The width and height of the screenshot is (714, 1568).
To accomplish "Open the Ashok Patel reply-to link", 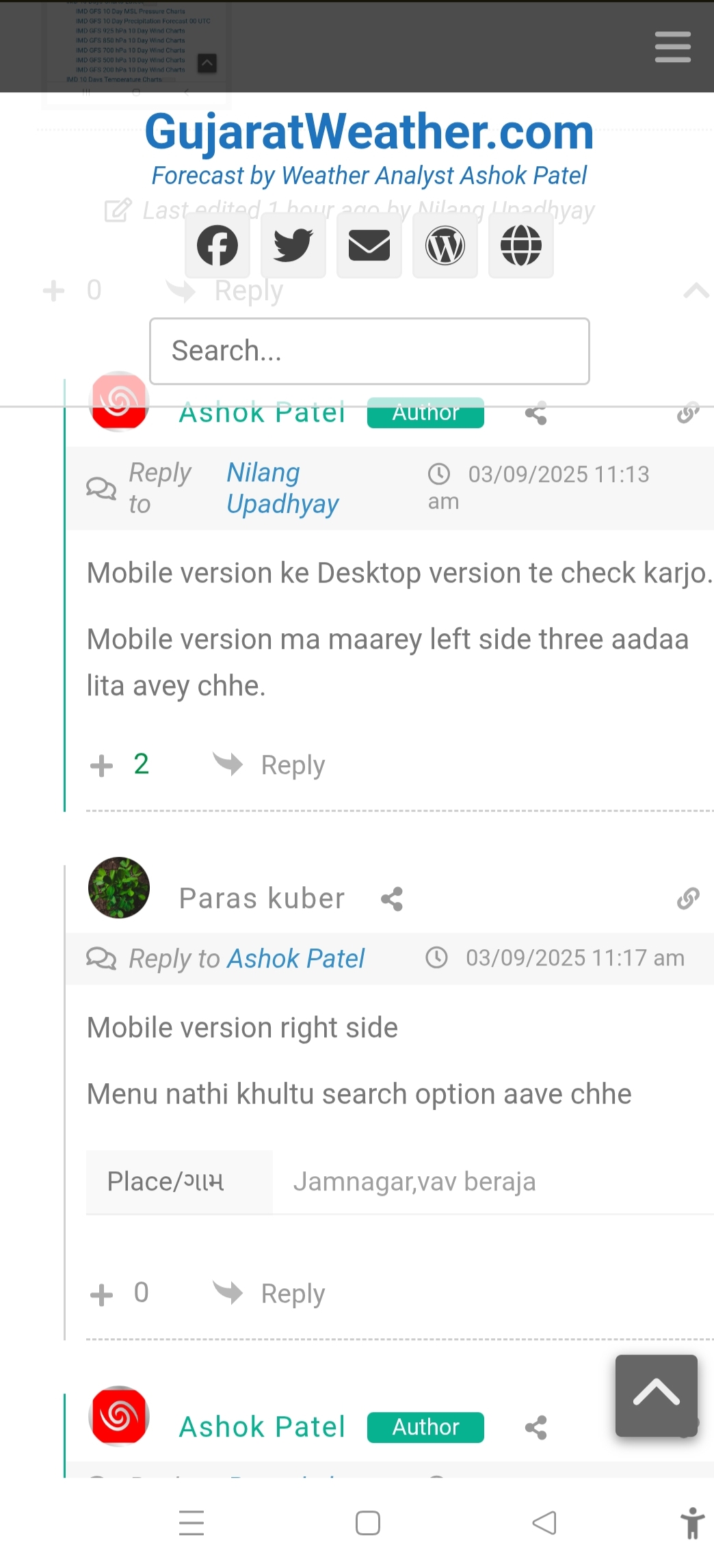I will (x=295, y=959).
